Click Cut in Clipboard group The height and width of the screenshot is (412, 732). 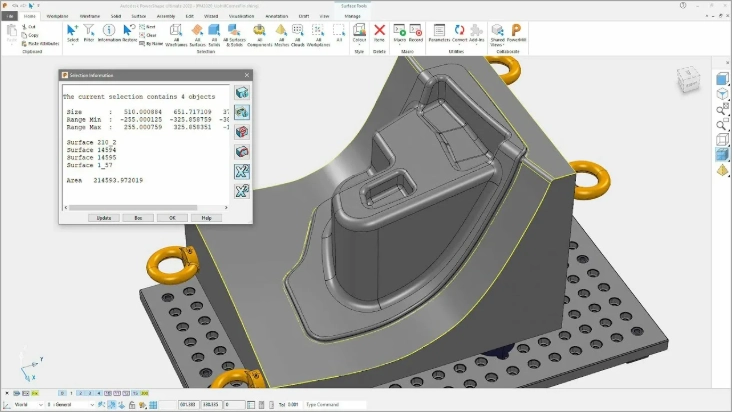point(28,27)
